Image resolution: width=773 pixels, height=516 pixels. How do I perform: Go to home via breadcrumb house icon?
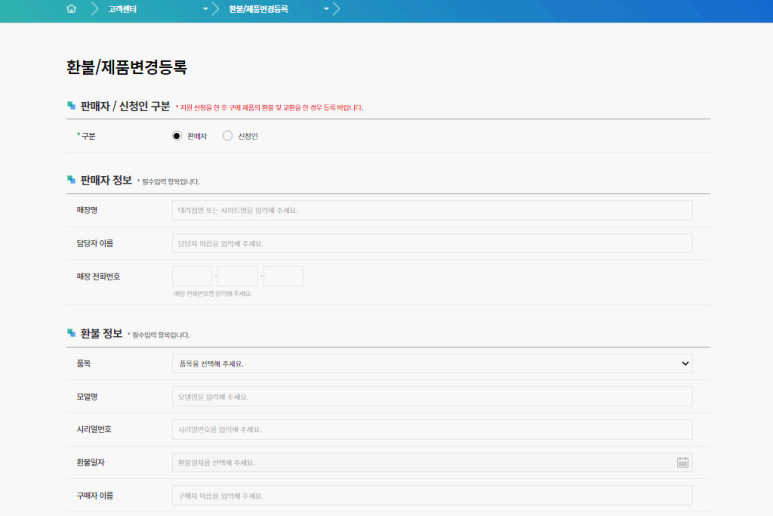pyautogui.click(x=71, y=9)
